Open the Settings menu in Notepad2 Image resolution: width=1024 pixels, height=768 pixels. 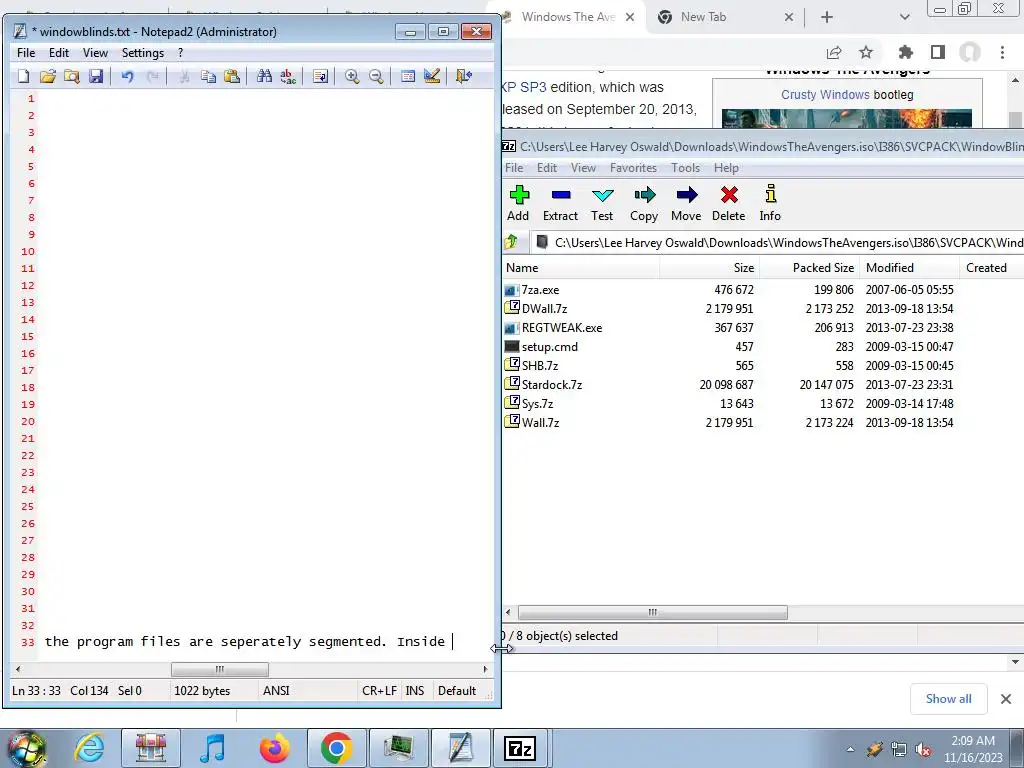pyautogui.click(x=143, y=53)
